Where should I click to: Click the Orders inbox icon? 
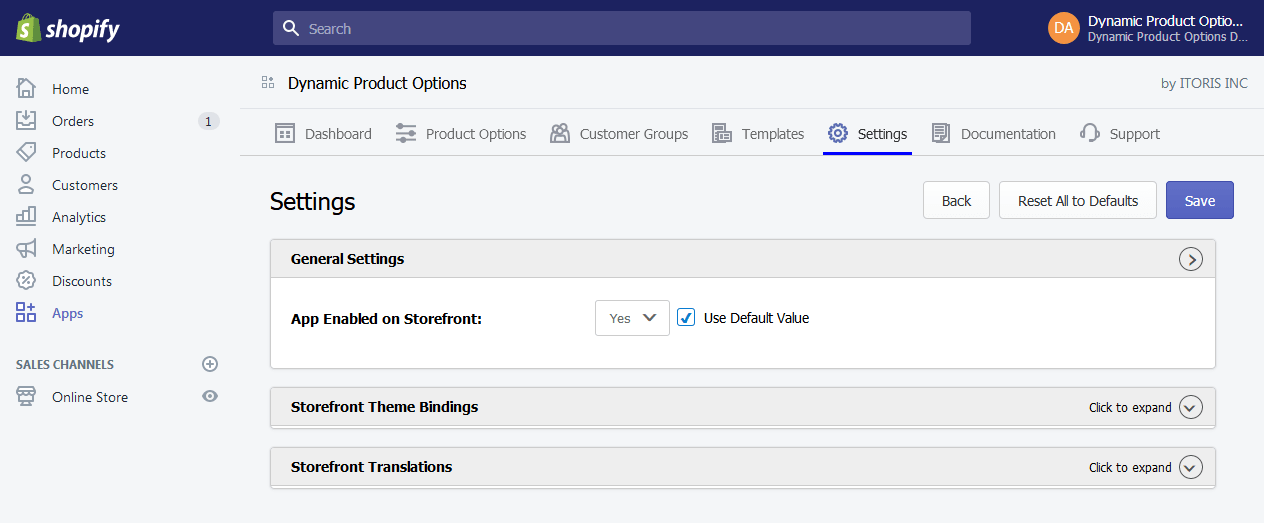(26, 120)
